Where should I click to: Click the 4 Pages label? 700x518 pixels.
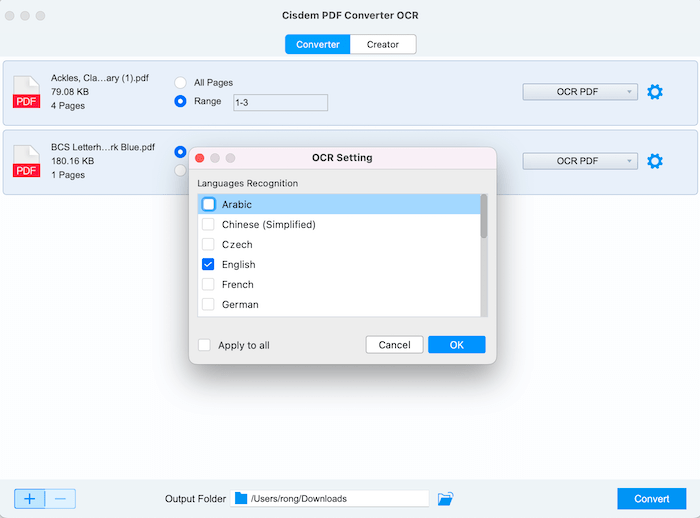point(68,106)
